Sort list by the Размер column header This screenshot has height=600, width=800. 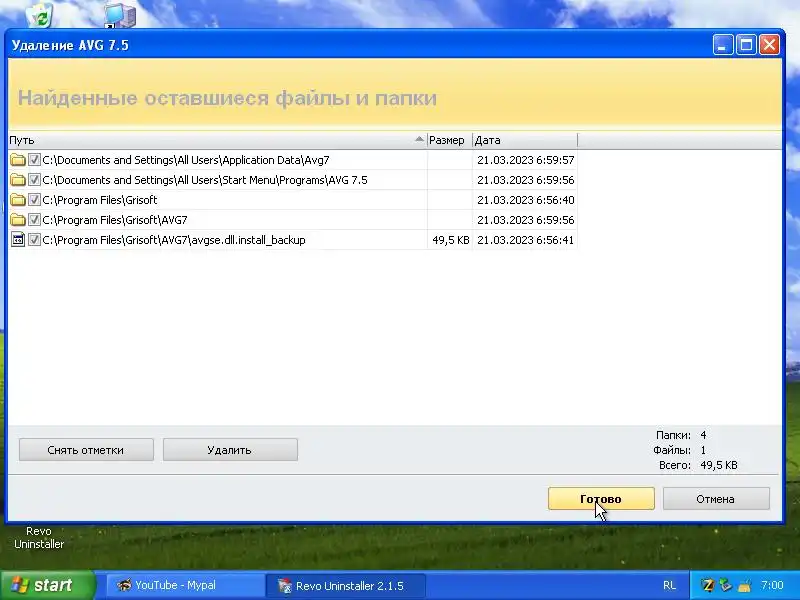point(449,140)
